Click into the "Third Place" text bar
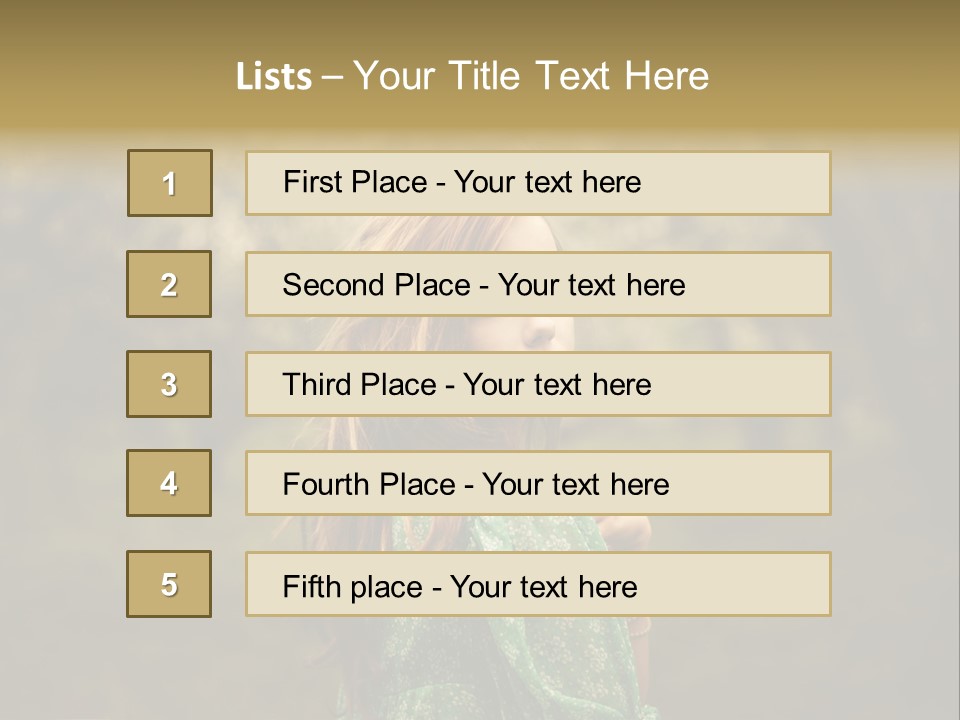 538,384
